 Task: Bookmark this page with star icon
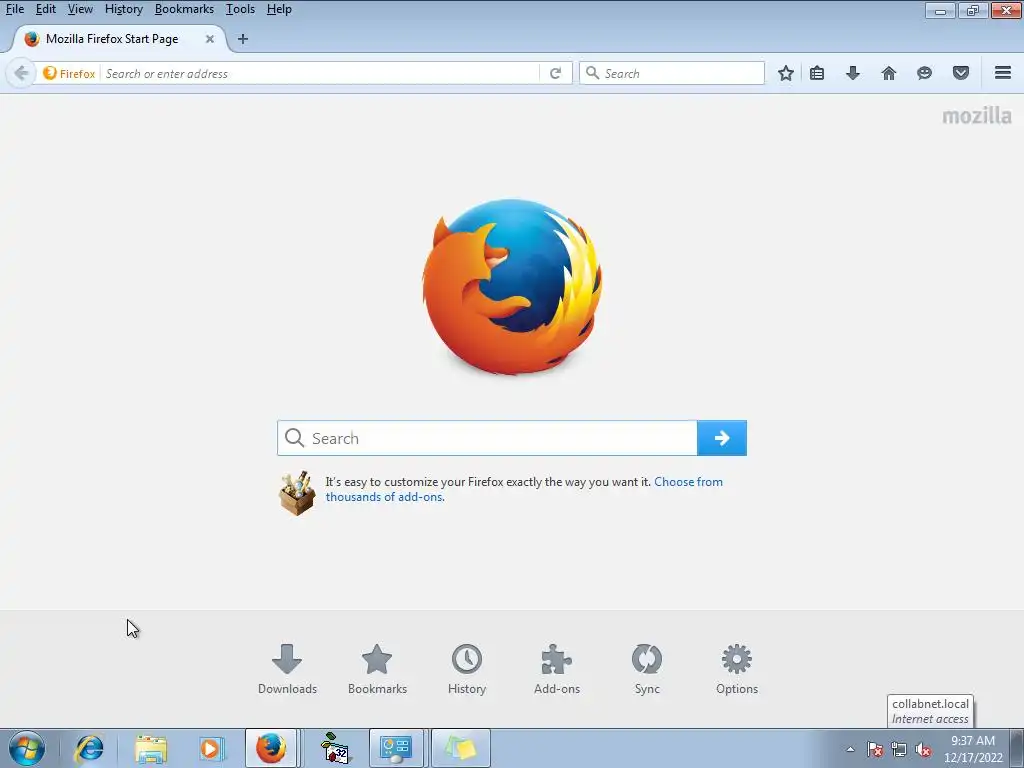tap(786, 73)
